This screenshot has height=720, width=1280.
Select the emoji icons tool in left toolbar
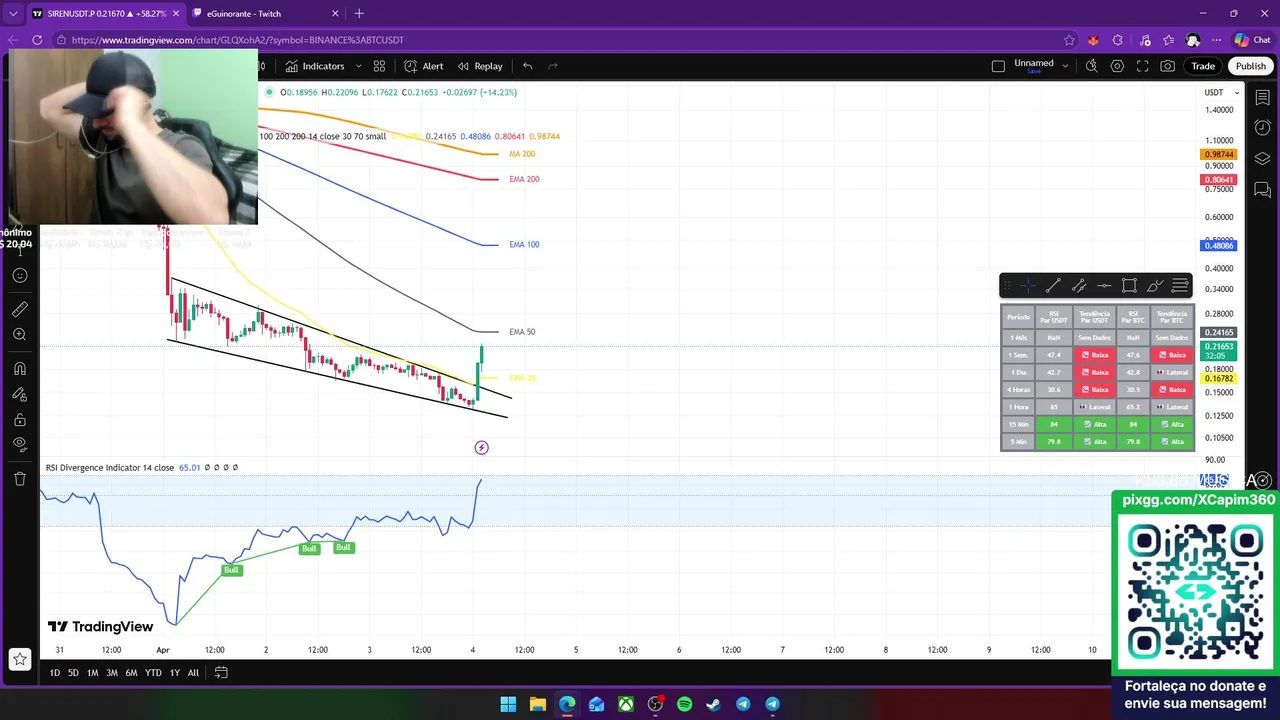coord(19,275)
